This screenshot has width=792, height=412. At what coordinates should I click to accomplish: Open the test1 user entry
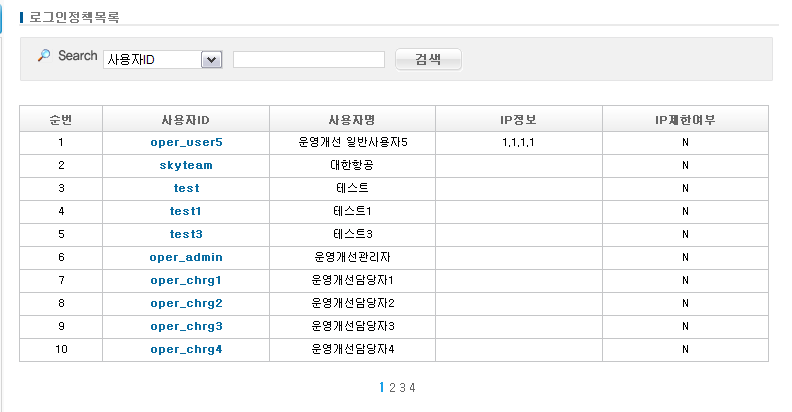[186, 211]
